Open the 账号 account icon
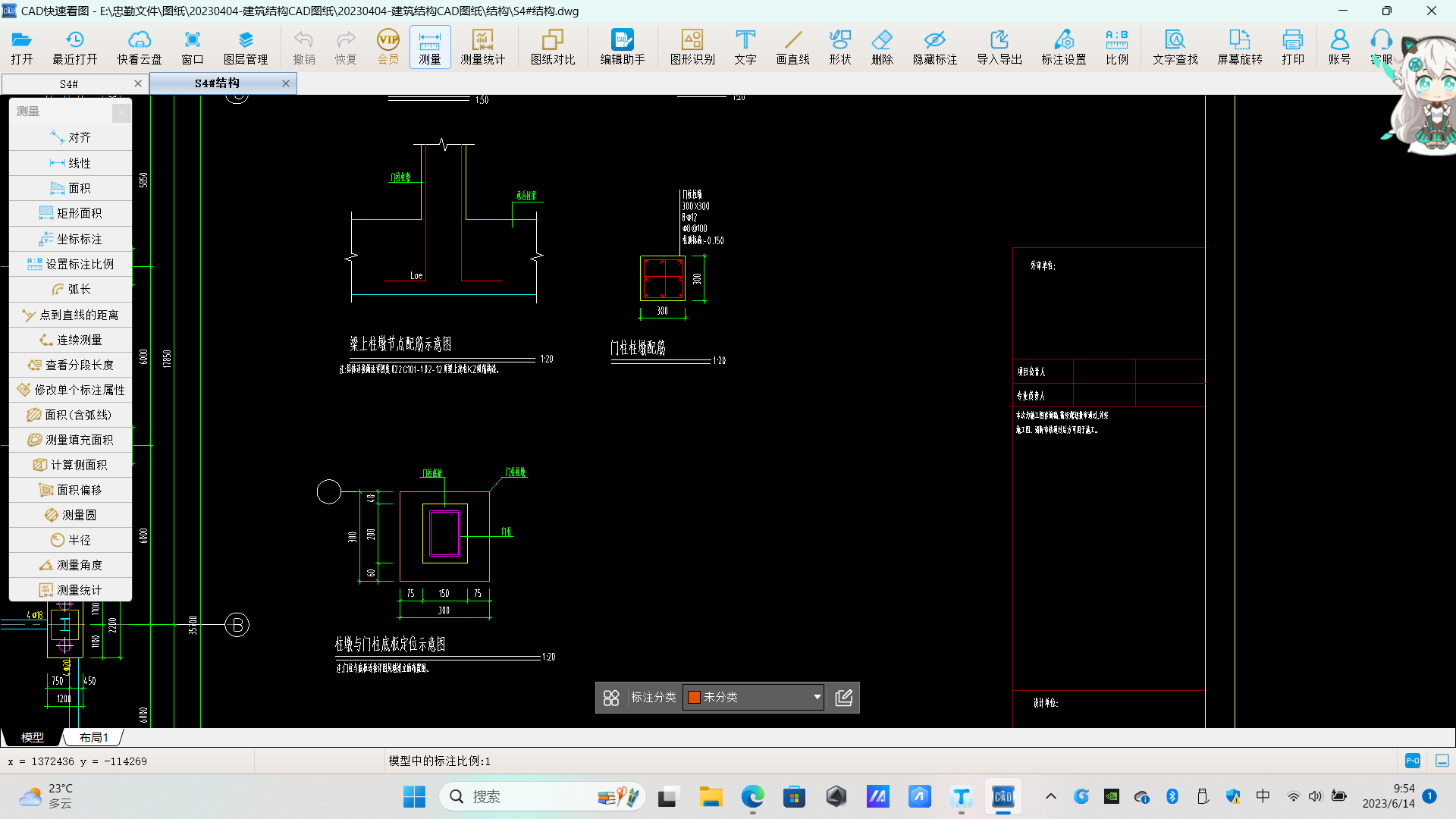This screenshot has width=1456, height=819. click(1340, 47)
